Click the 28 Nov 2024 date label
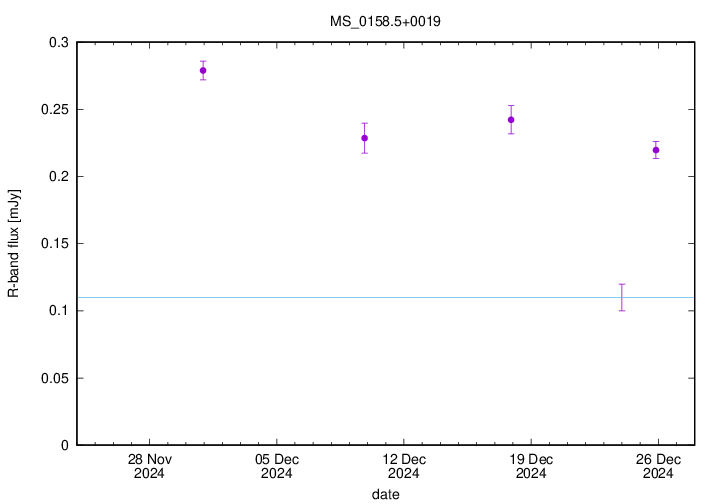 click(149, 466)
